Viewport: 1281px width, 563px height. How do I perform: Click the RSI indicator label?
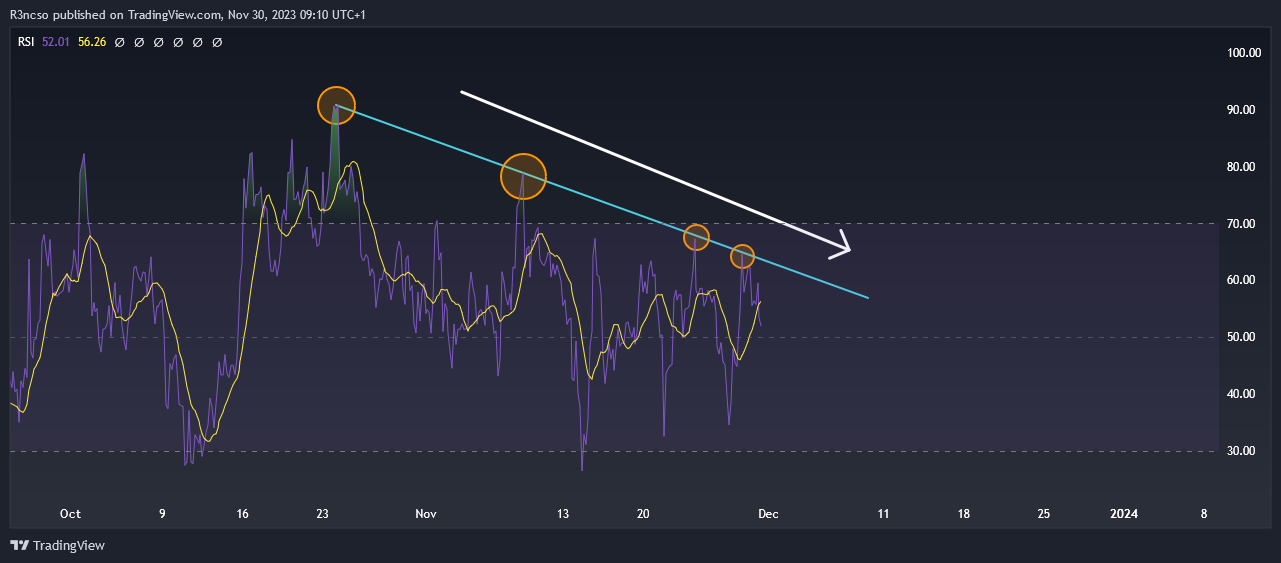[x=27, y=42]
